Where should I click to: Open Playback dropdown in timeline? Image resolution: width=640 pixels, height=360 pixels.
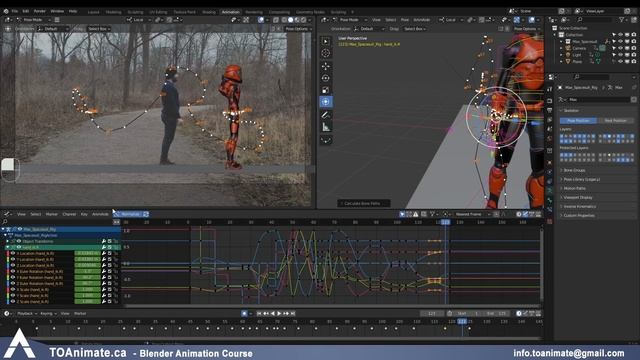coord(27,313)
